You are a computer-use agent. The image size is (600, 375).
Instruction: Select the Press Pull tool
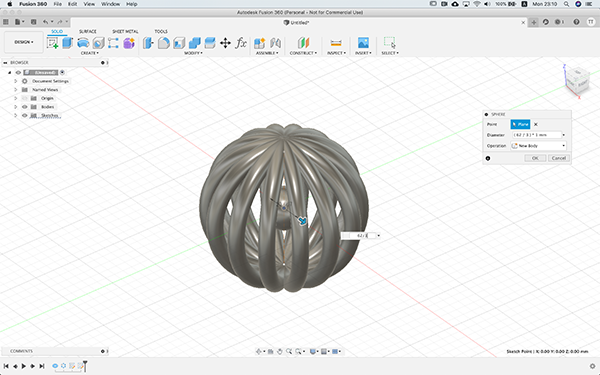tap(148, 43)
